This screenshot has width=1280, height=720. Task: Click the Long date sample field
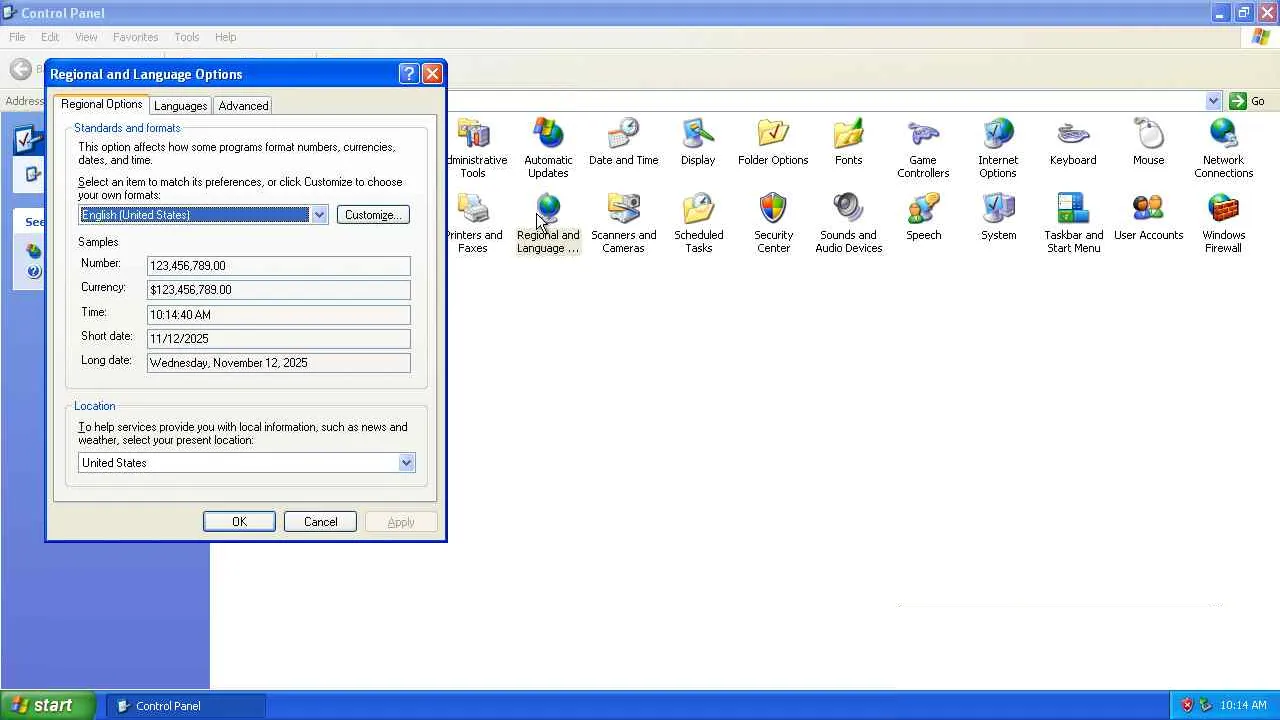(279, 363)
